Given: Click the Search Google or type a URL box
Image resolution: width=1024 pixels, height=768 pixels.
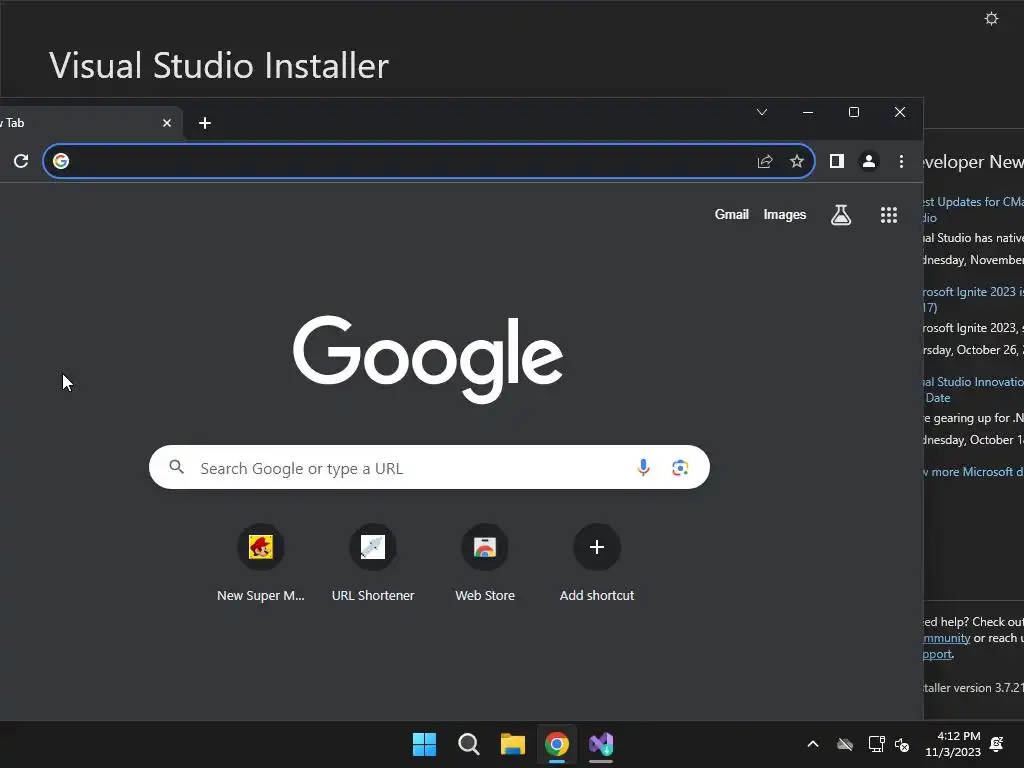Looking at the screenshot, I should pyautogui.click(x=429, y=468).
